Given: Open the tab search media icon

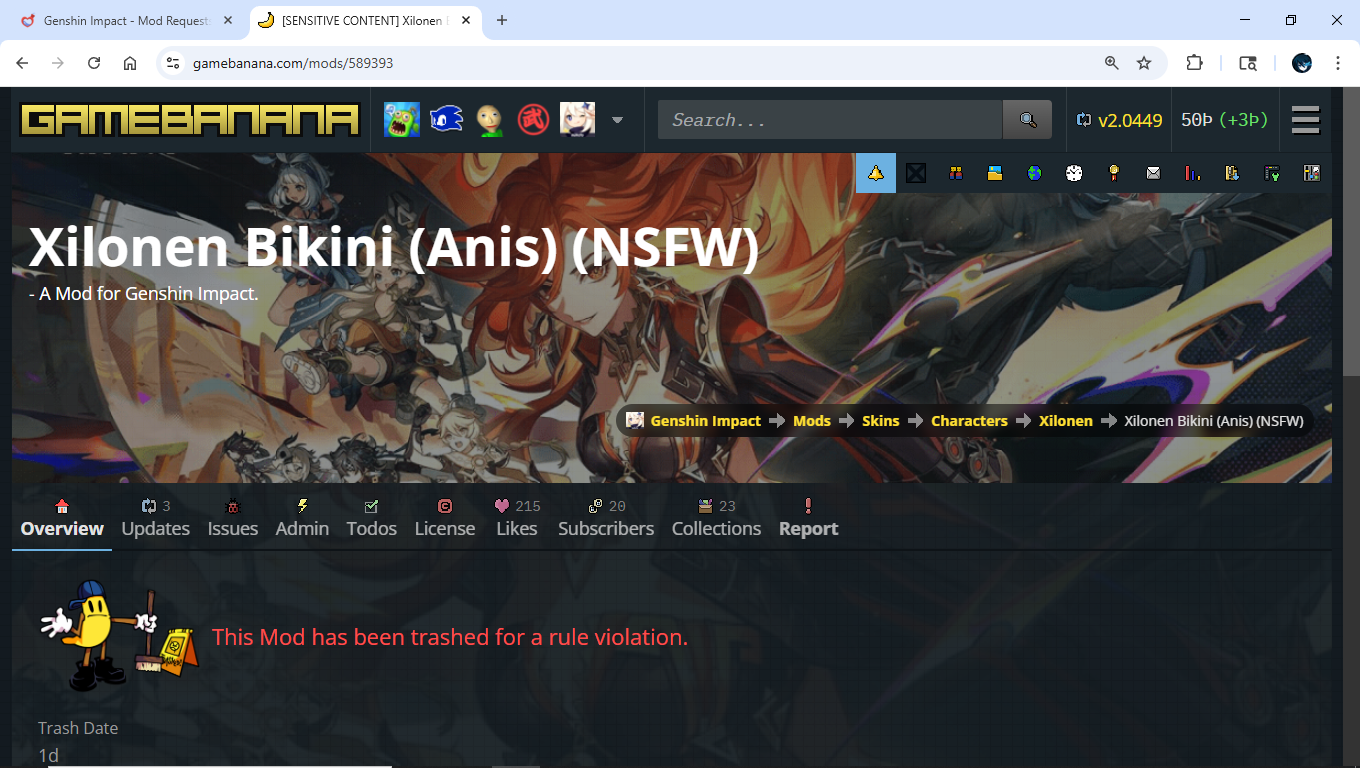Looking at the screenshot, I should (1248, 63).
